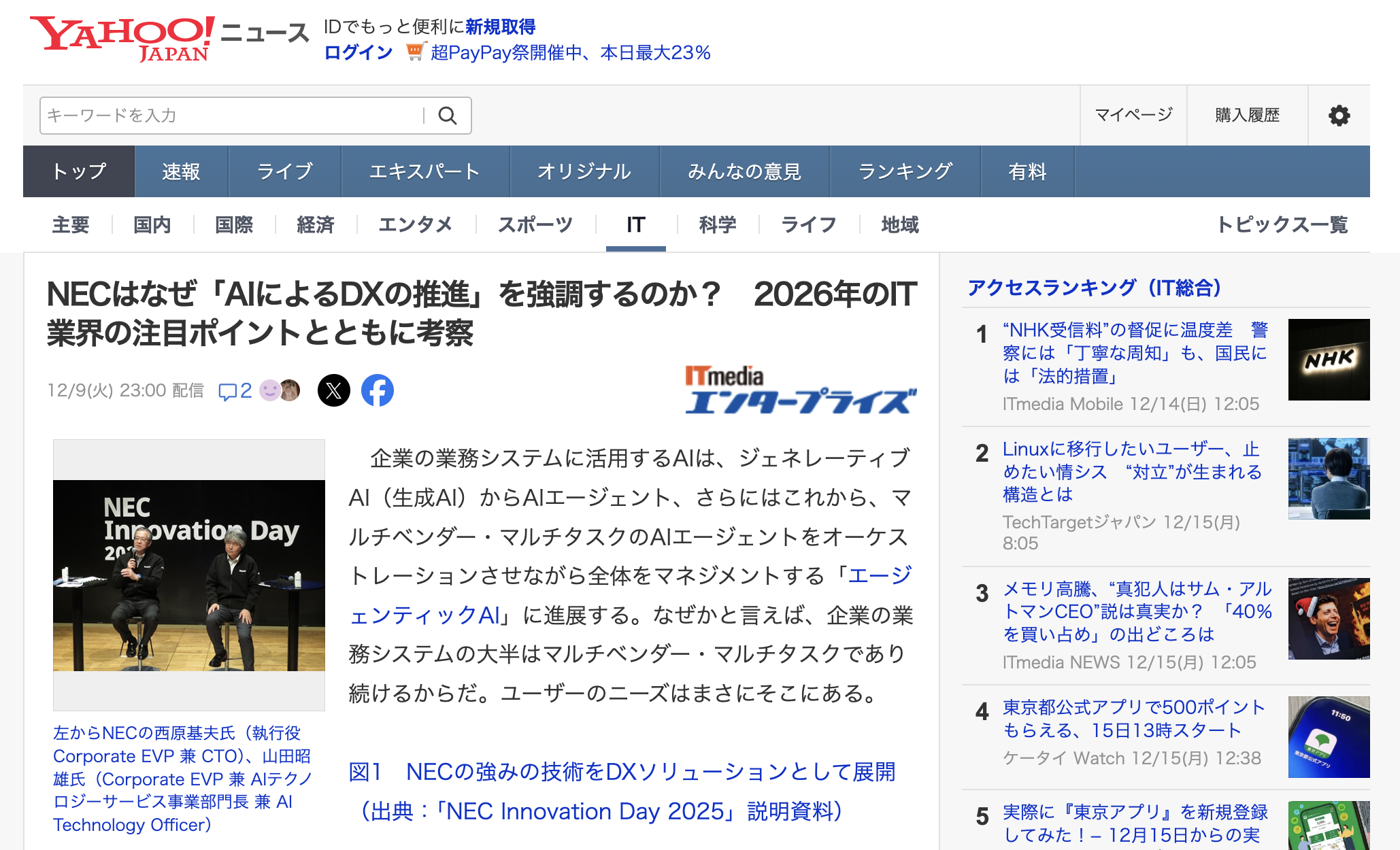This screenshot has width=1400, height=850.
Task: Click the ログイン link
Action: 359,52
